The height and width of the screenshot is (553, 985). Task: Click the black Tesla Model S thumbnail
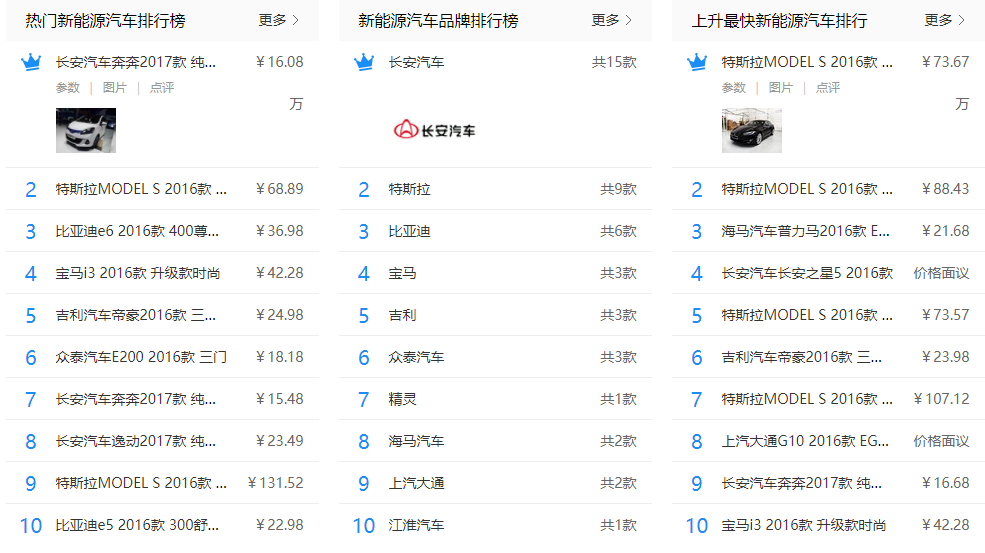(752, 130)
